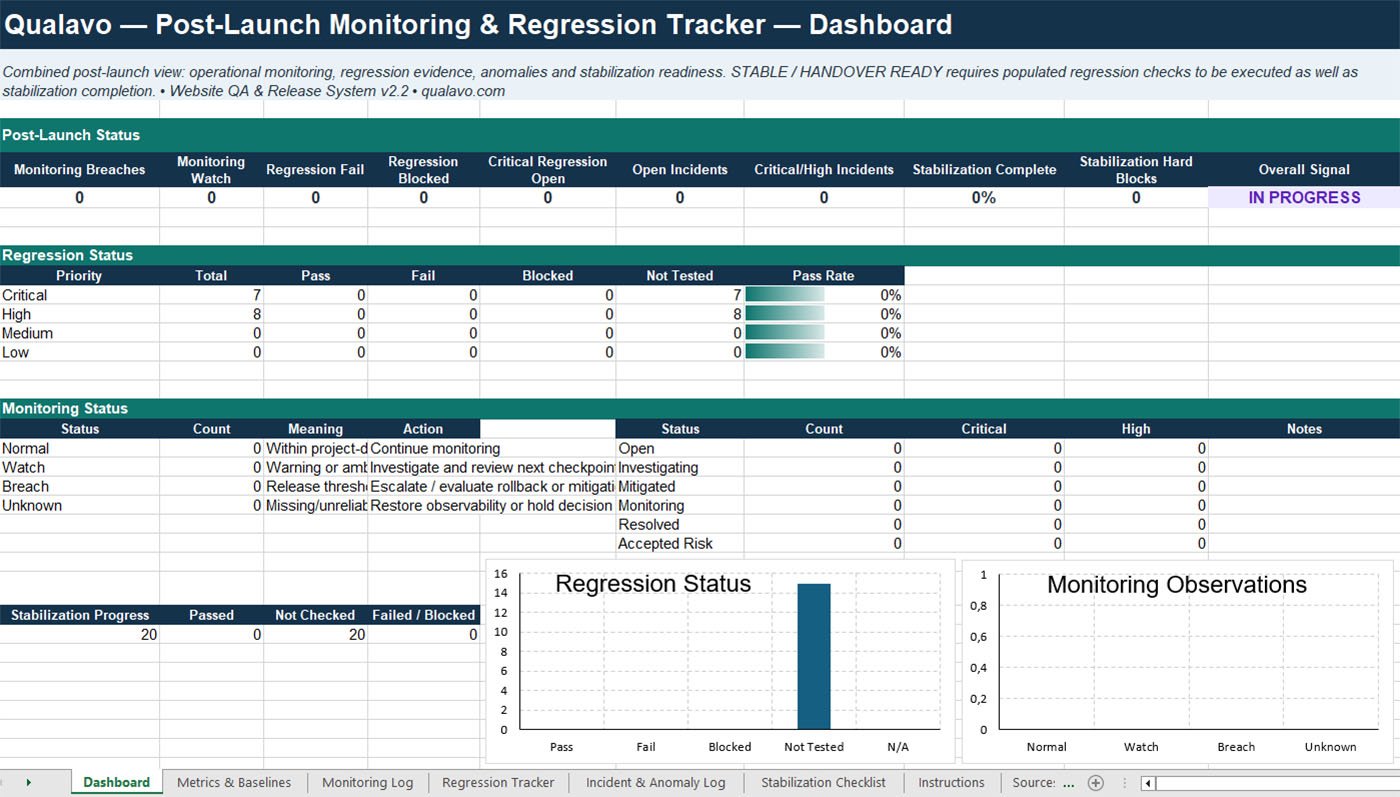Click the next-sheet navigation arrow
The width and height of the screenshot is (1400, 797).
click(28, 783)
